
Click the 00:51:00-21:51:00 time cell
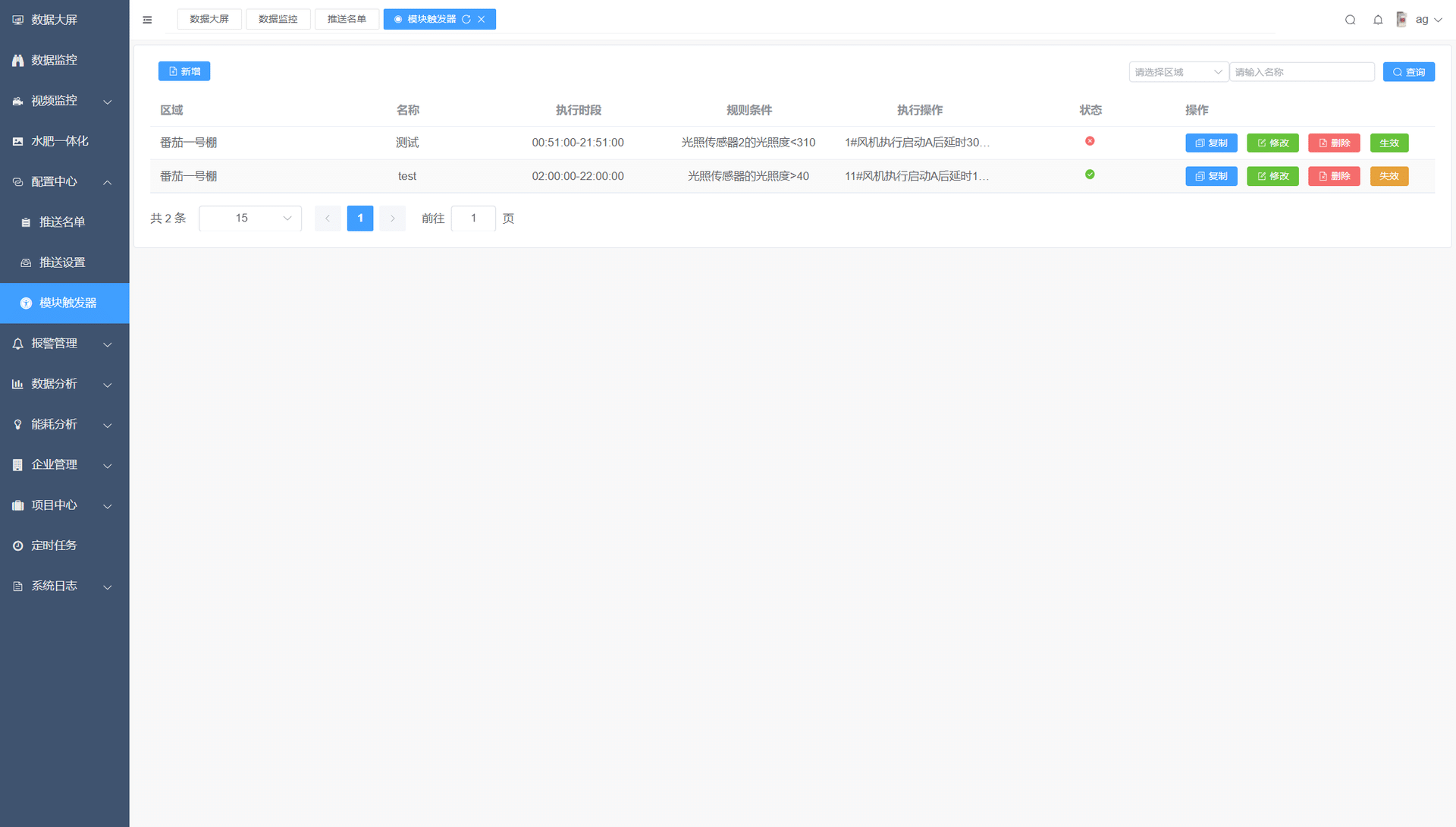(578, 143)
